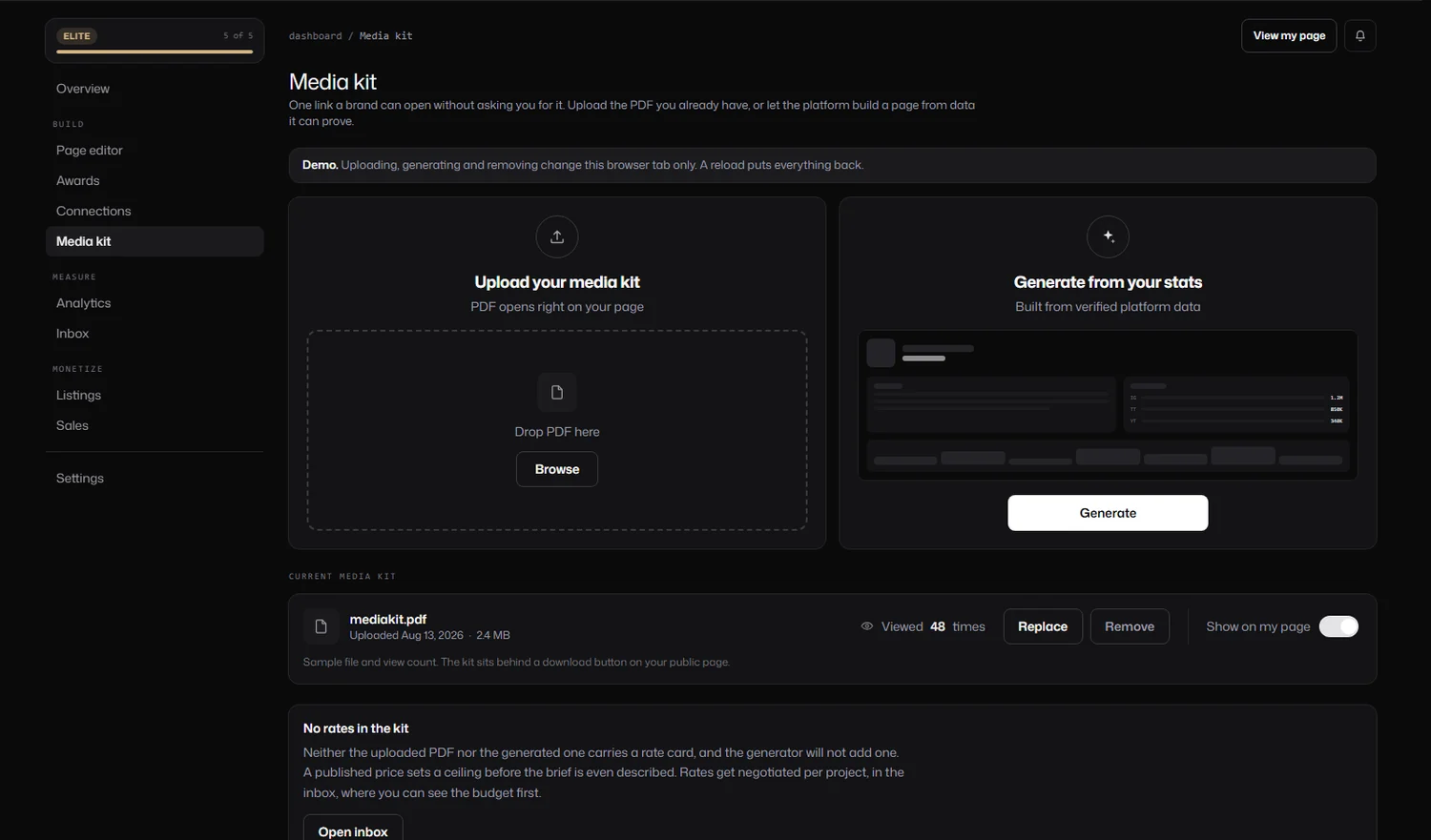Open Inbox from the sidebar

point(155,334)
